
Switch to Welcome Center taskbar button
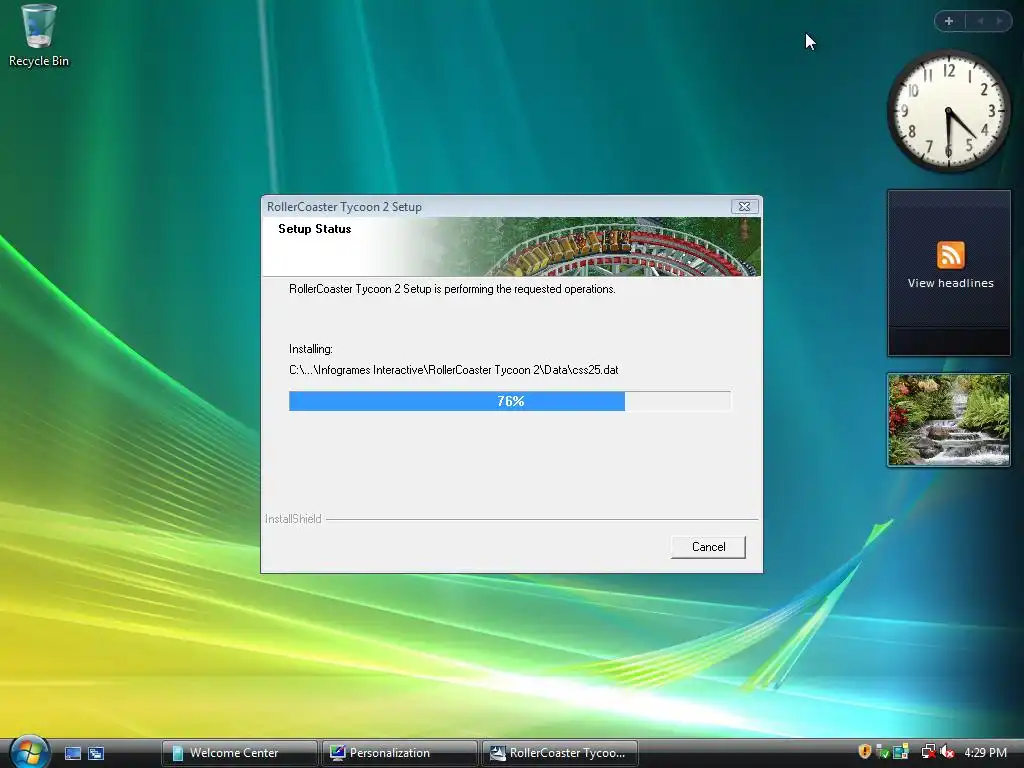[x=239, y=753]
